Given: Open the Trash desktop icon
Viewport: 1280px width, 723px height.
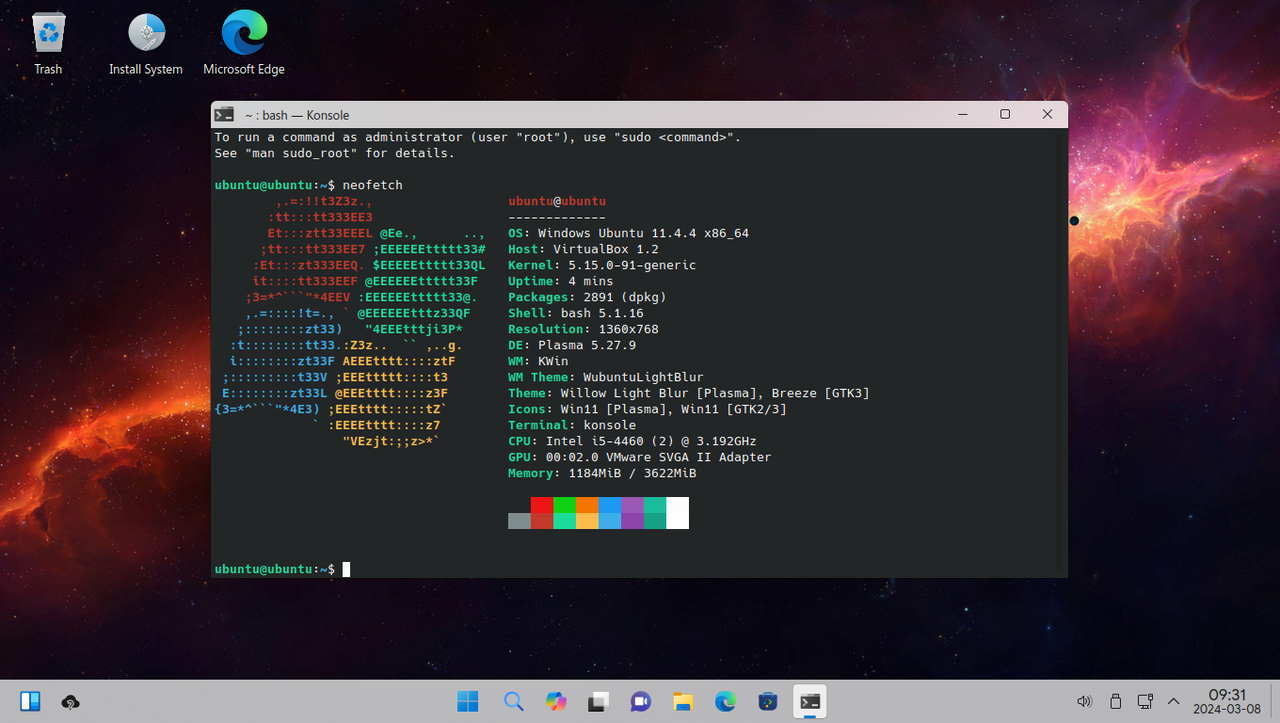Looking at the screenshot, I should pyautogui.click(x=48, y=43).
